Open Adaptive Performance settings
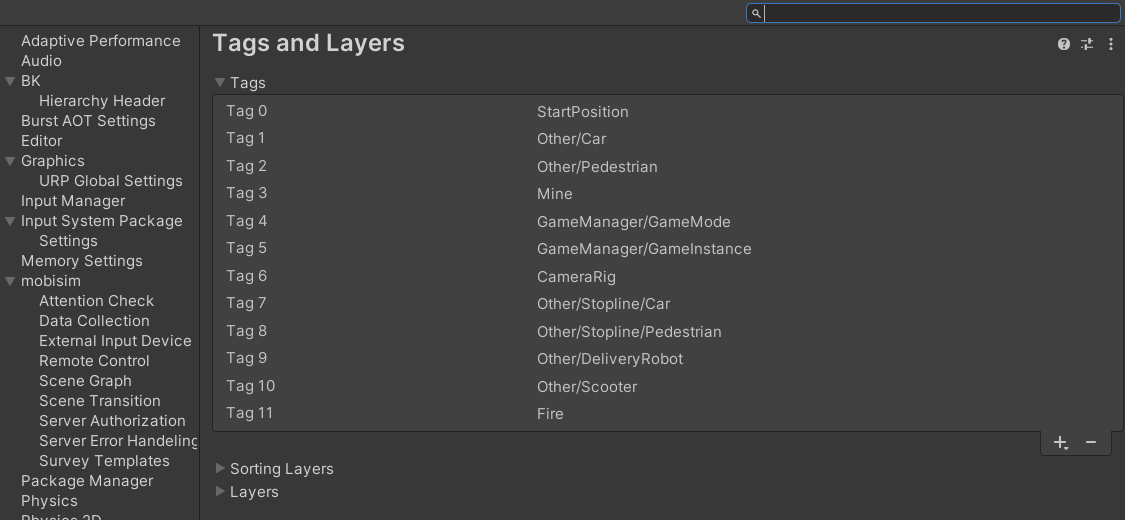The height and width of the screenshot is (520, 1125). coord(100,41)
